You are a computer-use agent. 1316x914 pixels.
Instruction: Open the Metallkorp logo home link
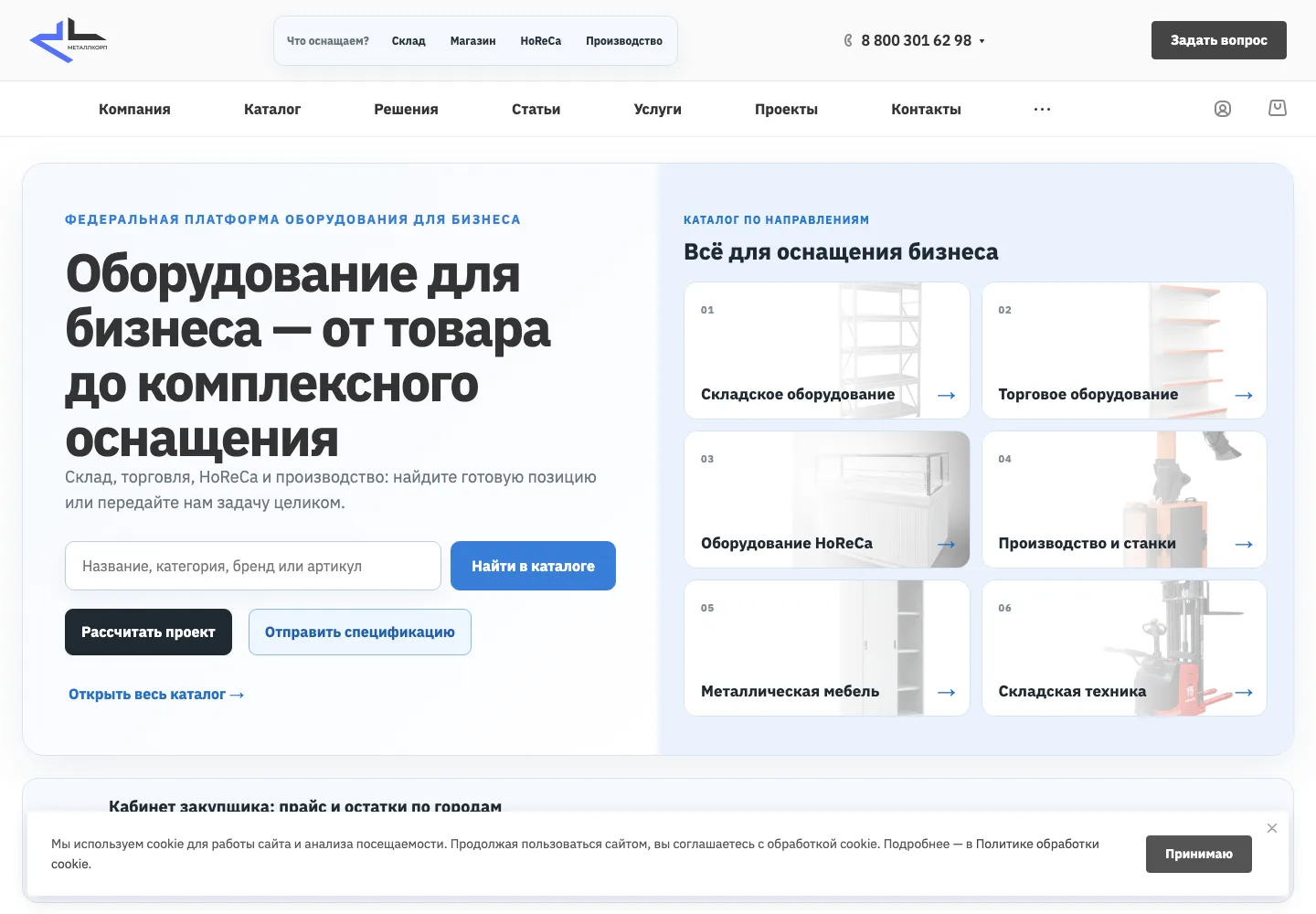69,40
